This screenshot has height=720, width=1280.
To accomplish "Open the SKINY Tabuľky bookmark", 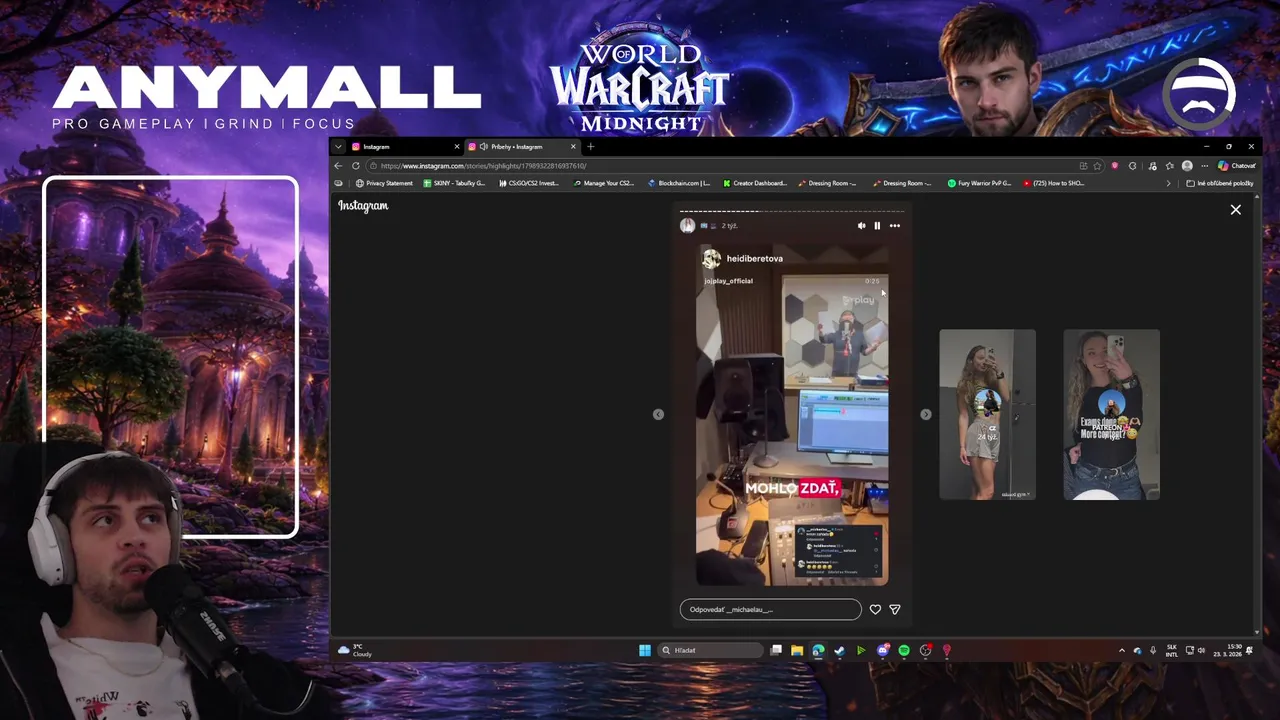I will tap(454, 184).
